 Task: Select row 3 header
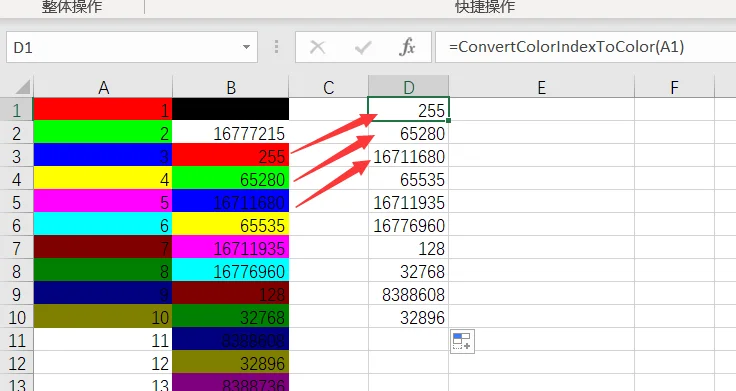(16, 156)
